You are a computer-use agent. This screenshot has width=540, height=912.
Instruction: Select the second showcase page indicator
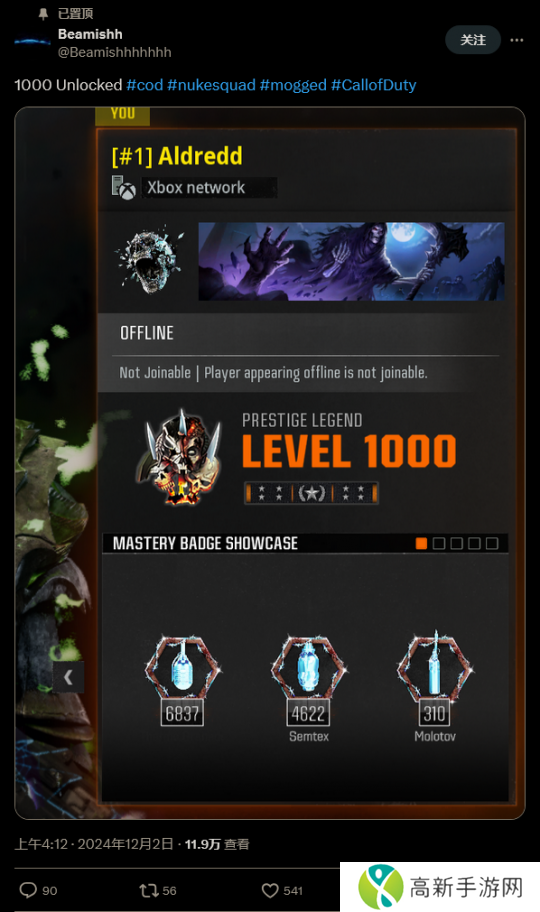439,543
